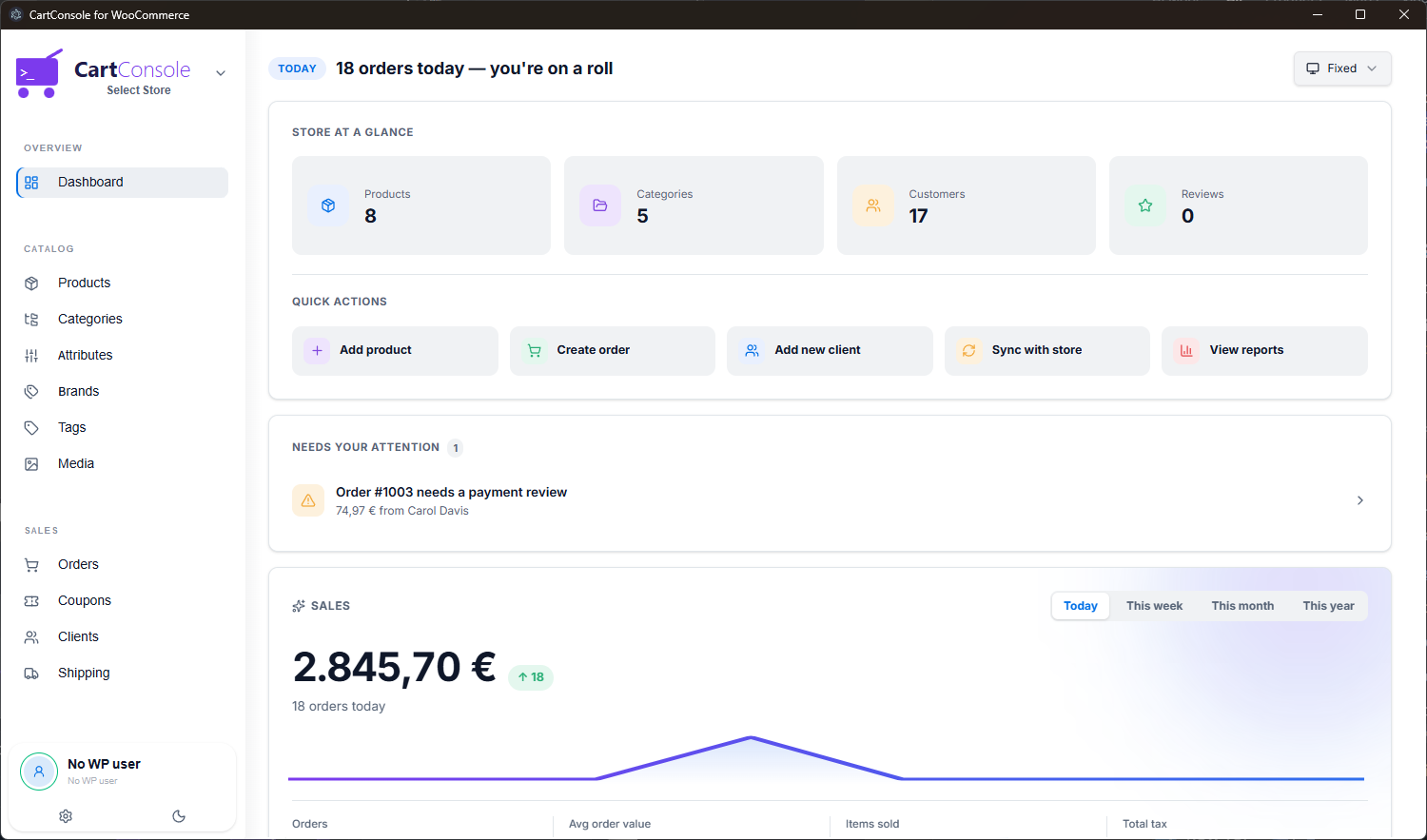Click the TODAY badge in header
The width and height of the screenshot is (1427, 840).
click(297, 68)
